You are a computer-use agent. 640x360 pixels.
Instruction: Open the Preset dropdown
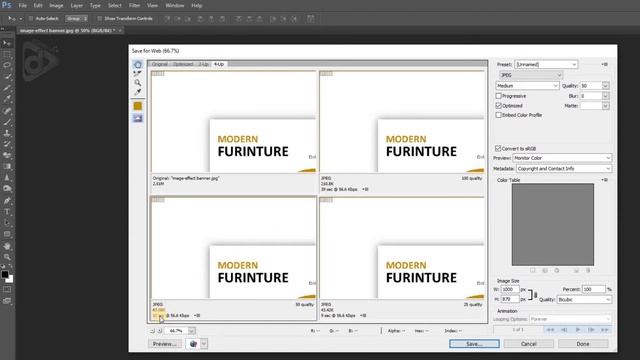tap(546, 64)
